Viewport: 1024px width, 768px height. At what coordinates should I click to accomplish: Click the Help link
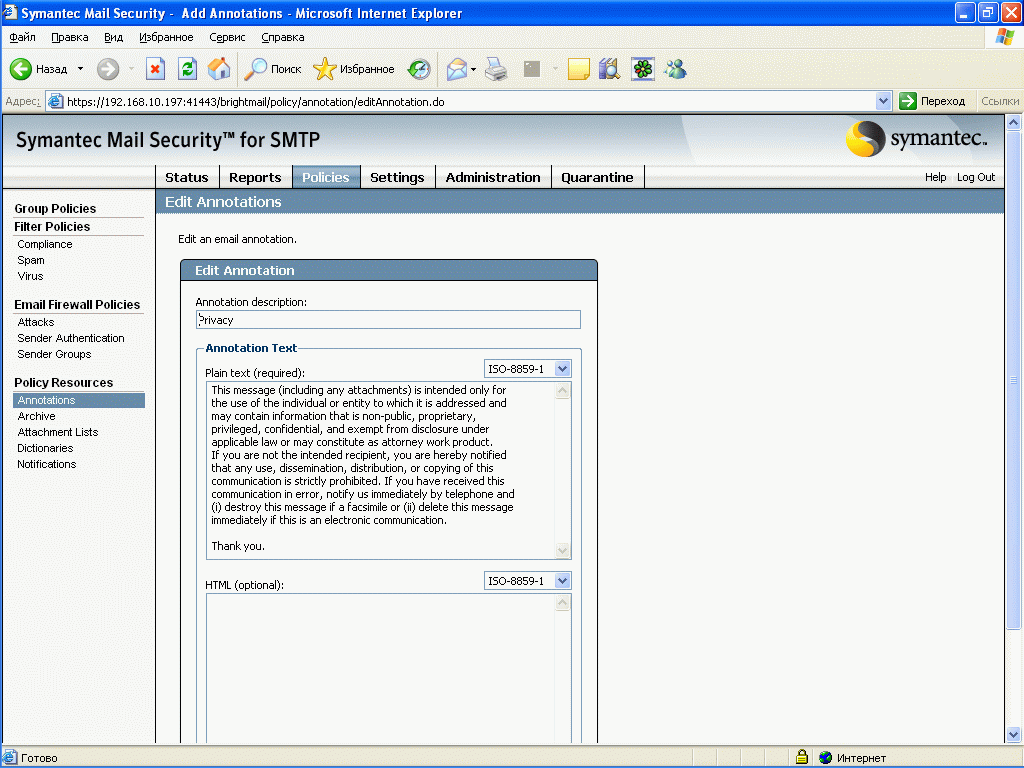(x=935, y=177)
